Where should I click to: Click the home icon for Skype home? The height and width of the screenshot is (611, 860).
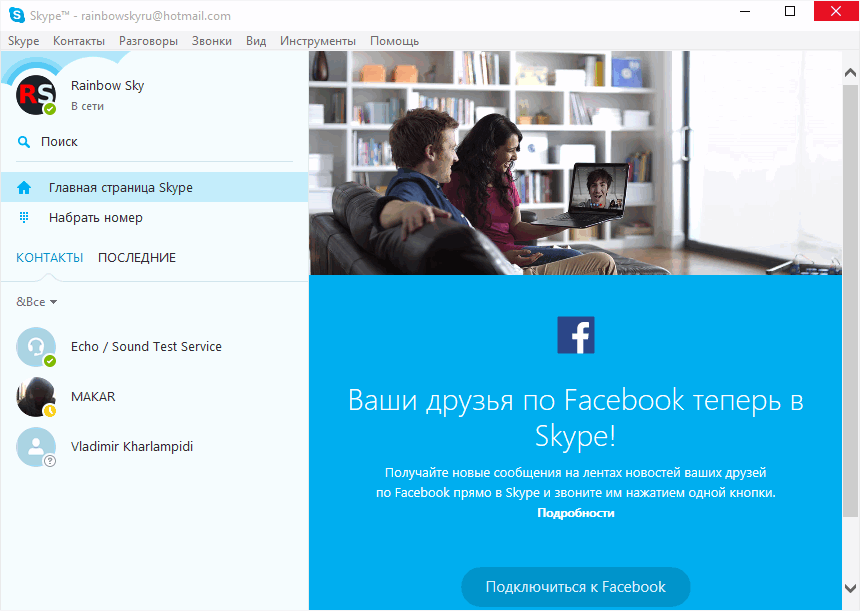[x=24, y=188]
